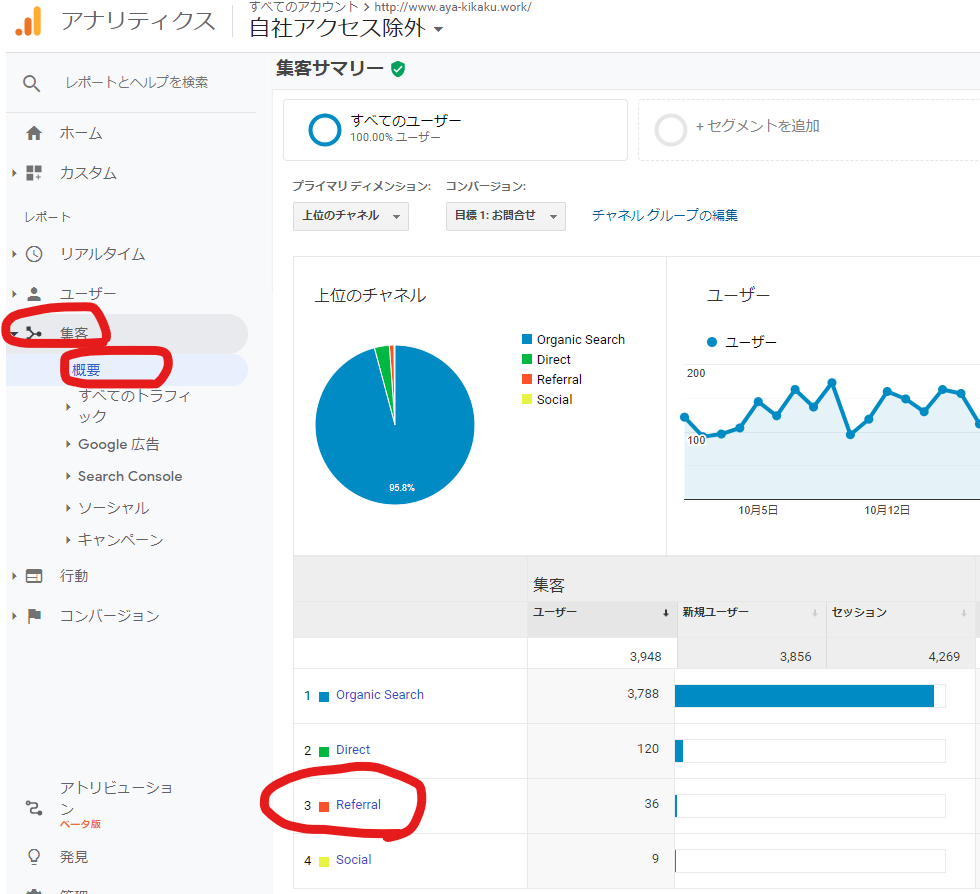
Task: Click the 行動 behavior icon
Action: (x=34, y=576)
